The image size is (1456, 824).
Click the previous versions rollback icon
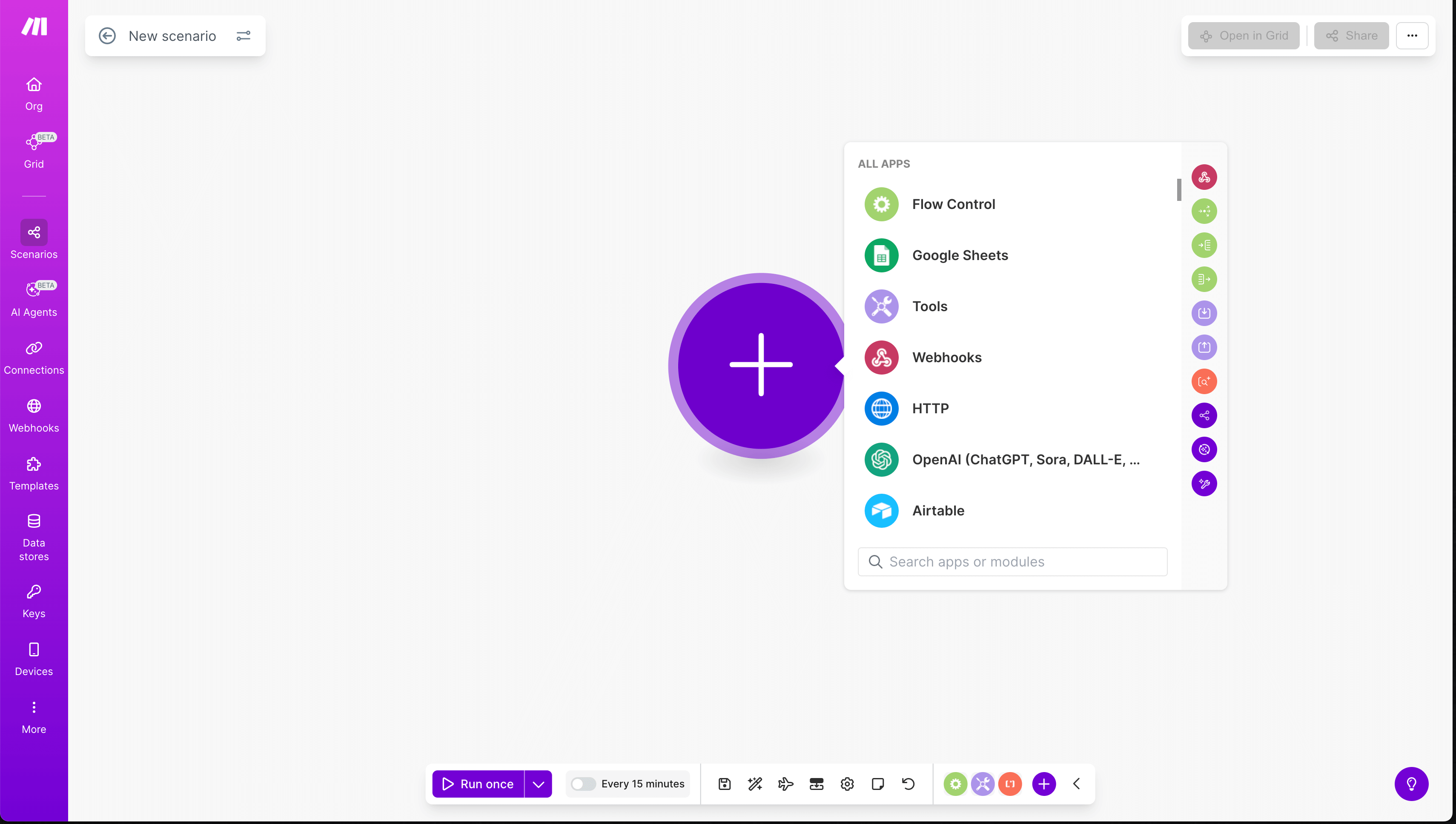pos(908,784)
